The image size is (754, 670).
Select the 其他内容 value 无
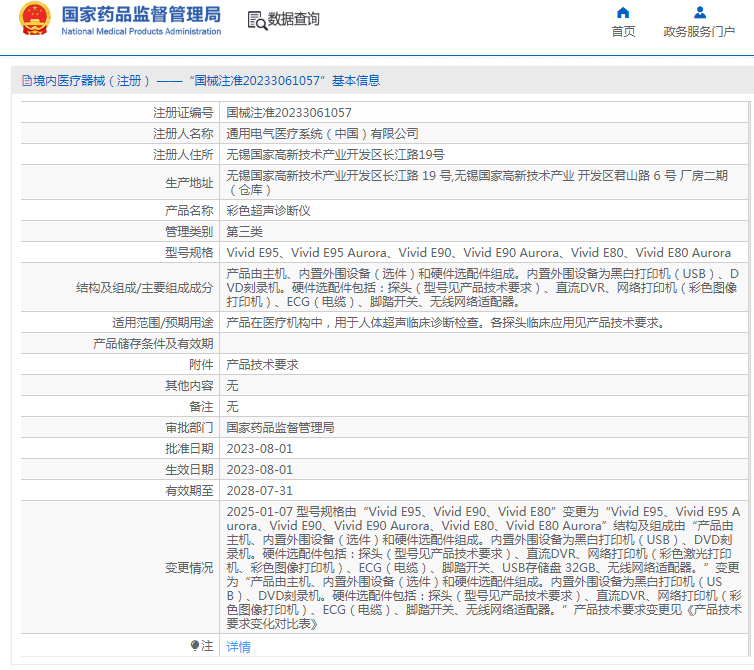pos(232,386)
